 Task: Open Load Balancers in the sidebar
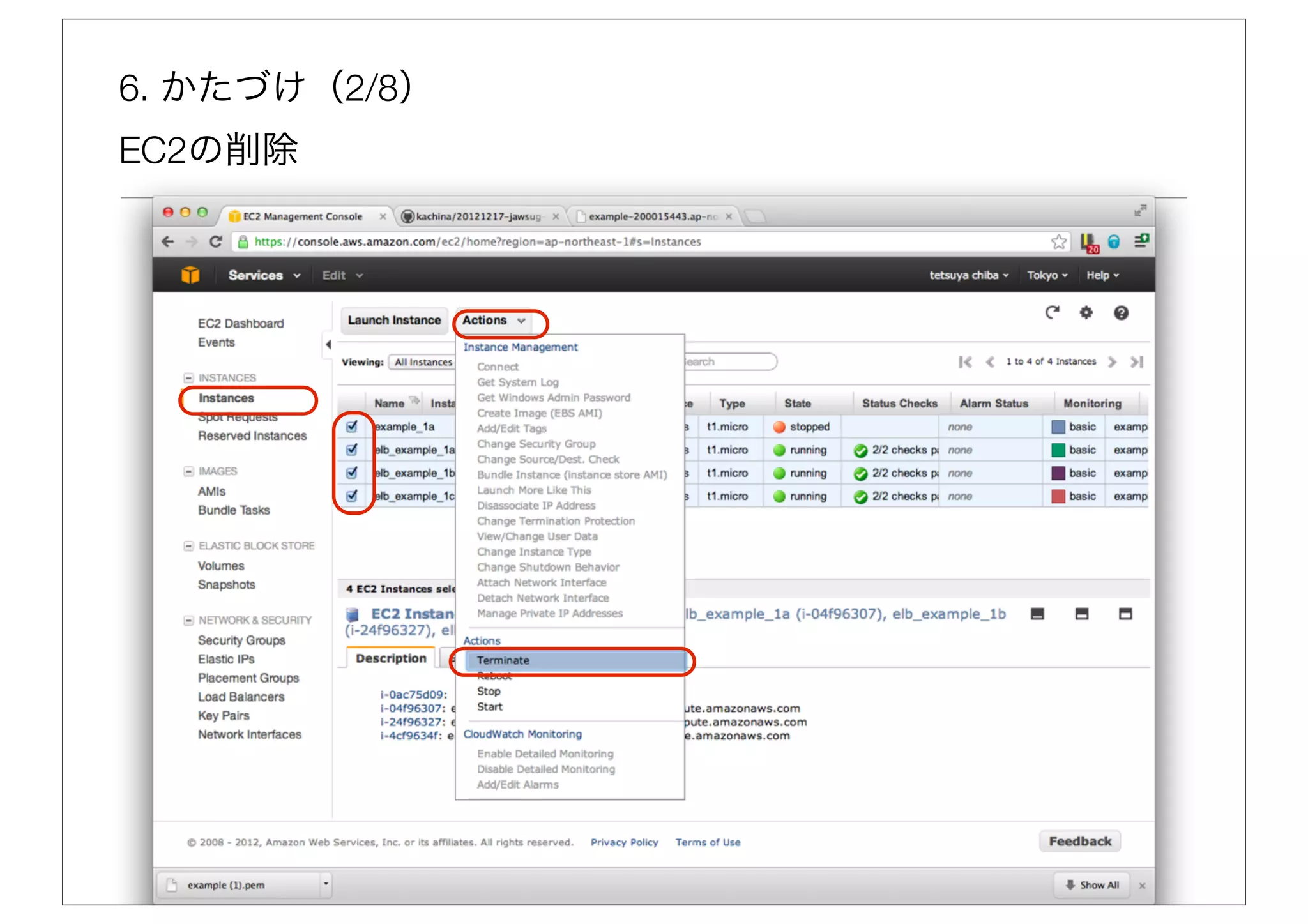(241, 697)
